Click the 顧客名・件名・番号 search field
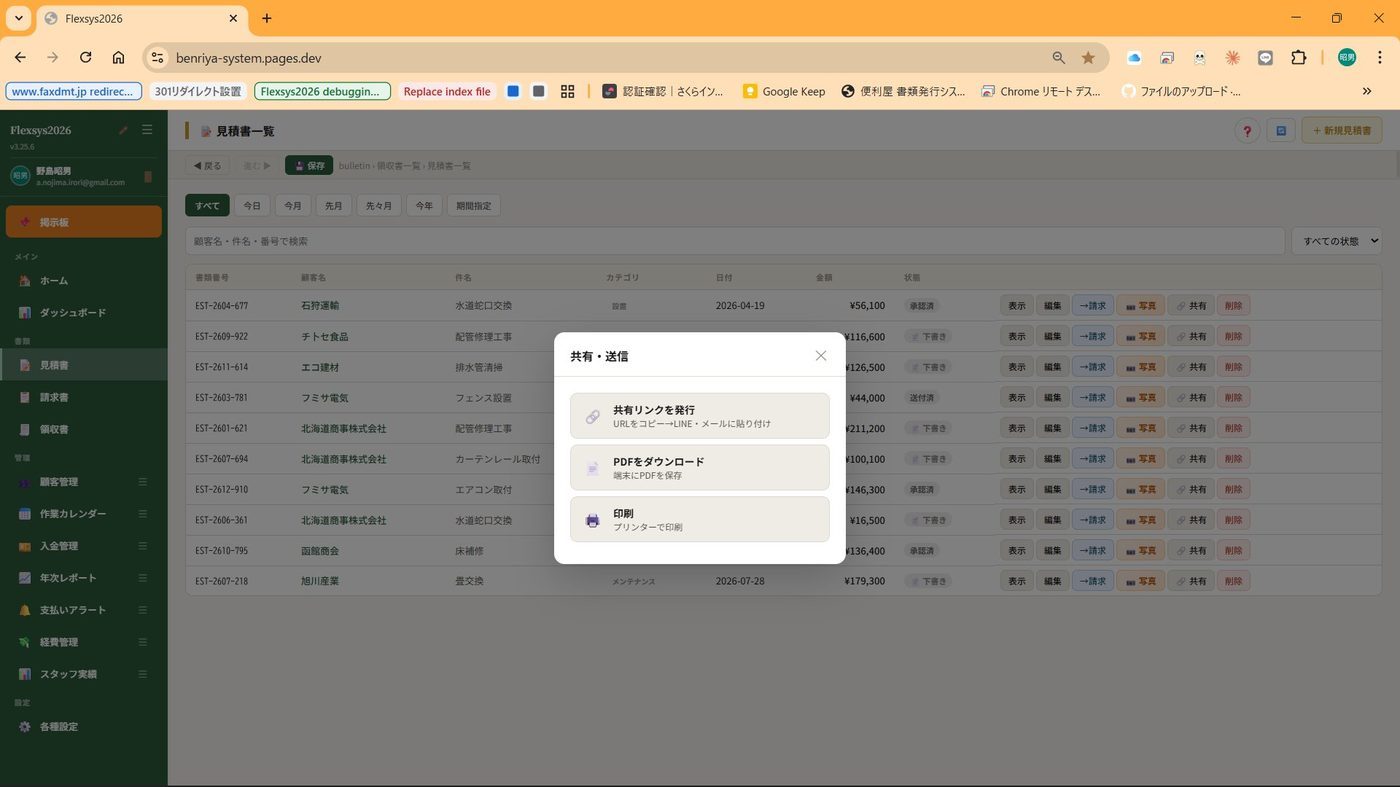Viewport: 1400px width, 787px height. click(x=735, y=241)
